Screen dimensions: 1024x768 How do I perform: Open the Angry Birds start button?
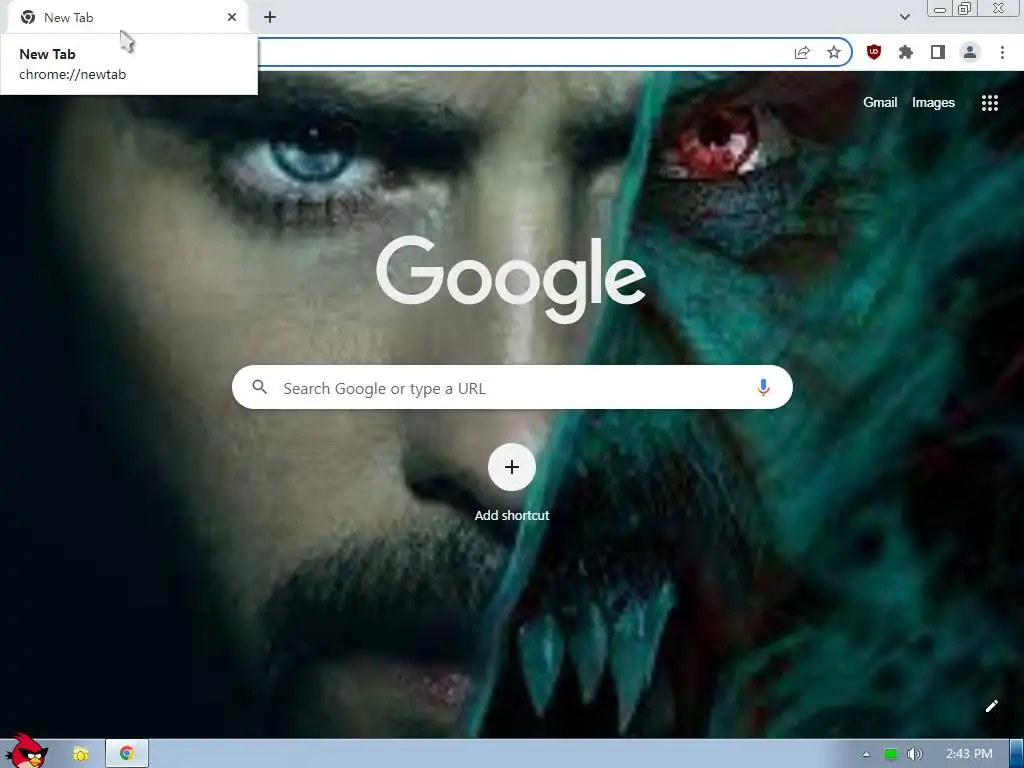[x=26, y=751]
